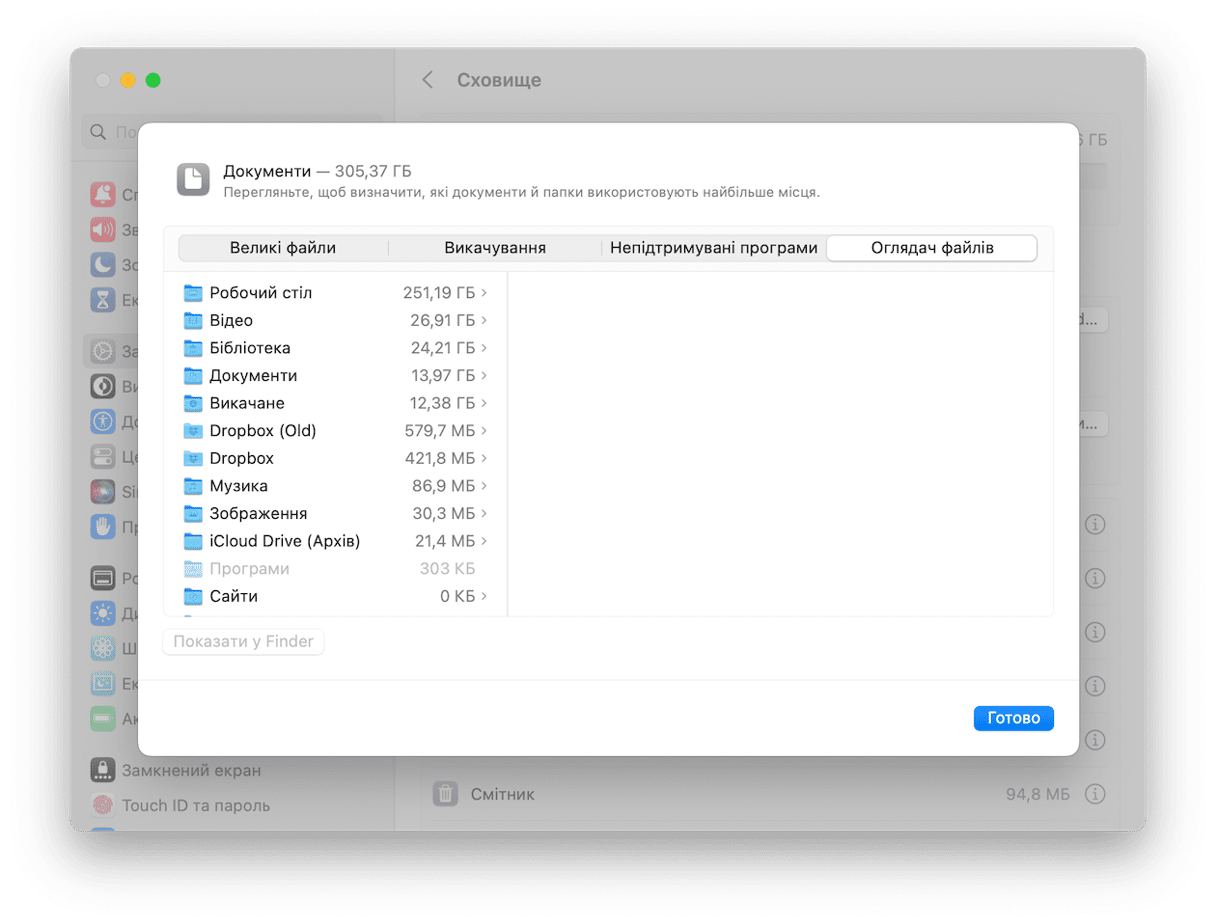Open the Викачування tab
Image resolution: width=1216 pixels, height=924 pixels.
coord(495,248)
